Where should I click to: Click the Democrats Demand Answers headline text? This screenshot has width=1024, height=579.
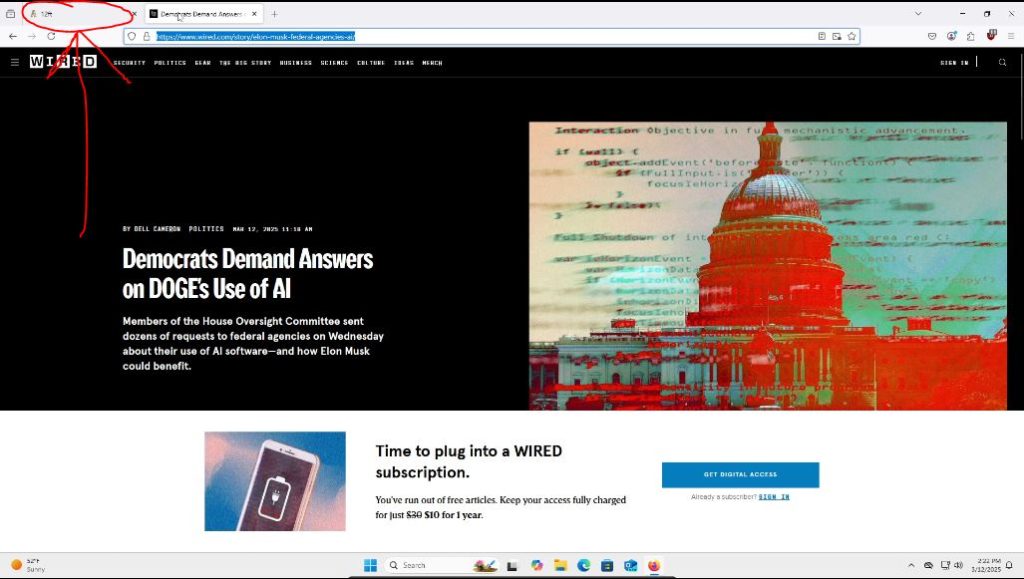click(248, 274)
